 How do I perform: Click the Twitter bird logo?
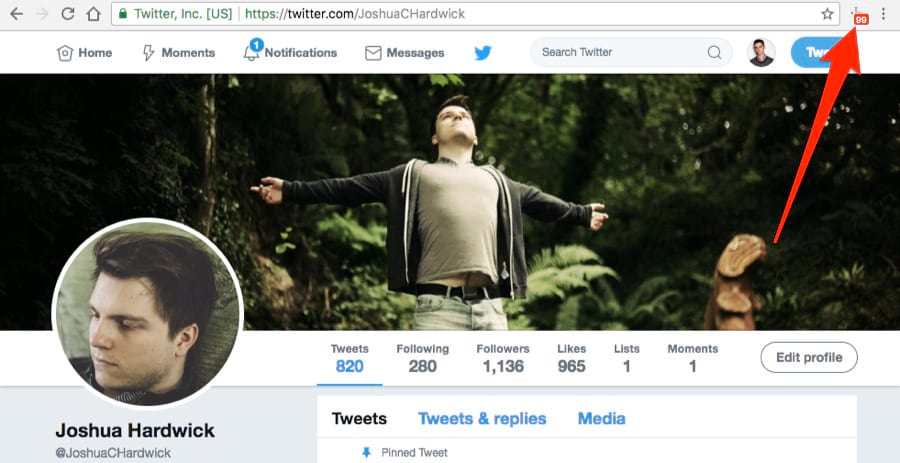pos(483,52)
